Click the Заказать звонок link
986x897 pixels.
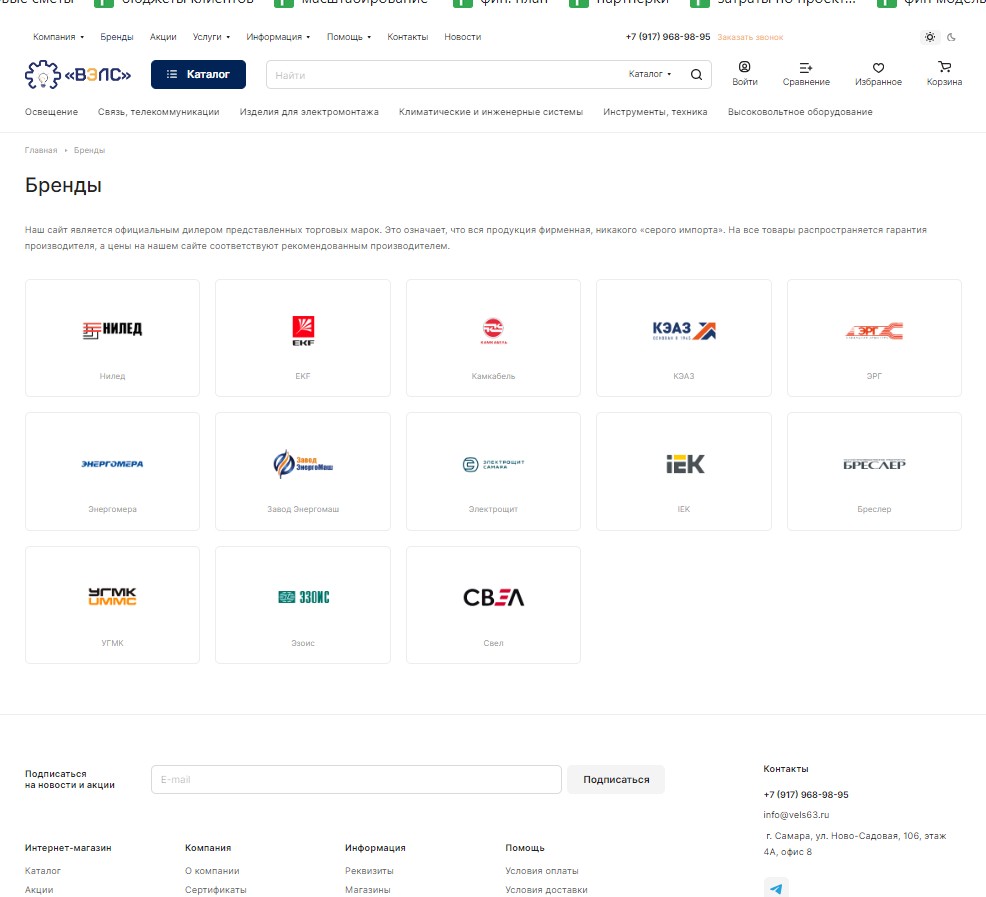pos(750,38)
